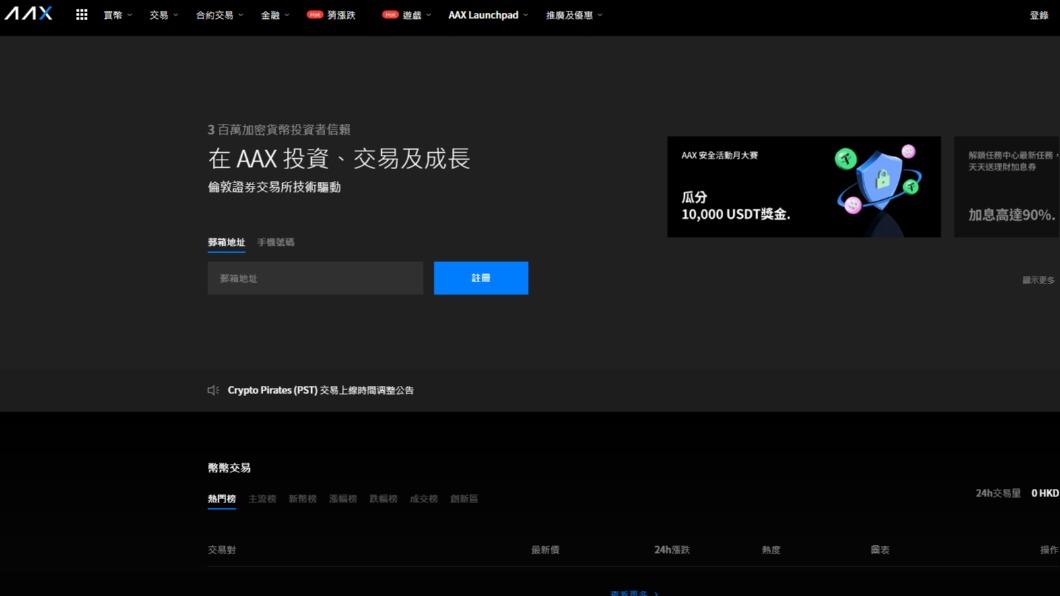Click the speaker announcement icon
Viewport: 1060px width, 596px height.
[x=213, y=390]
